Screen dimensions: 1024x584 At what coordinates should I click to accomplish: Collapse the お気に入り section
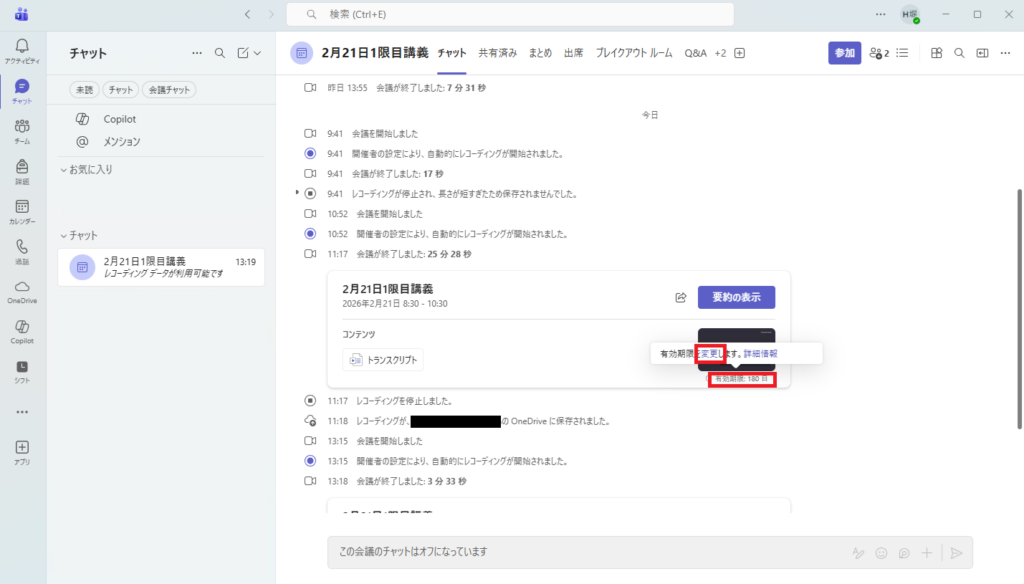tap(64, 170)
